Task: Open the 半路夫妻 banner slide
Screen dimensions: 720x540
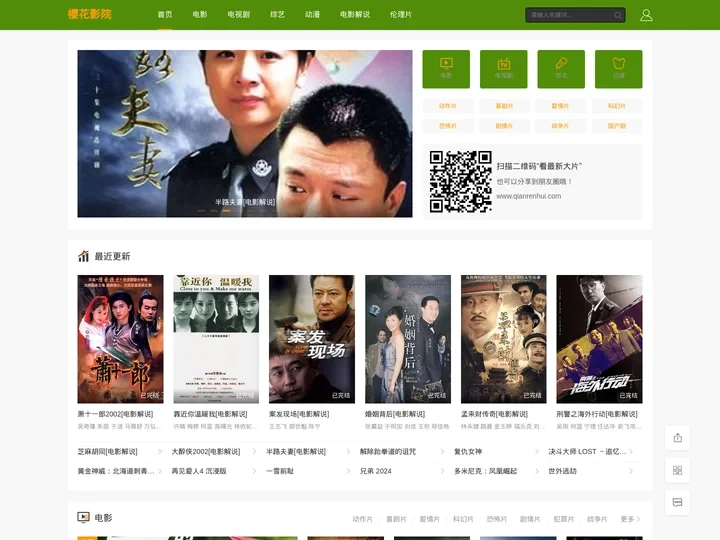Action: 245,133
